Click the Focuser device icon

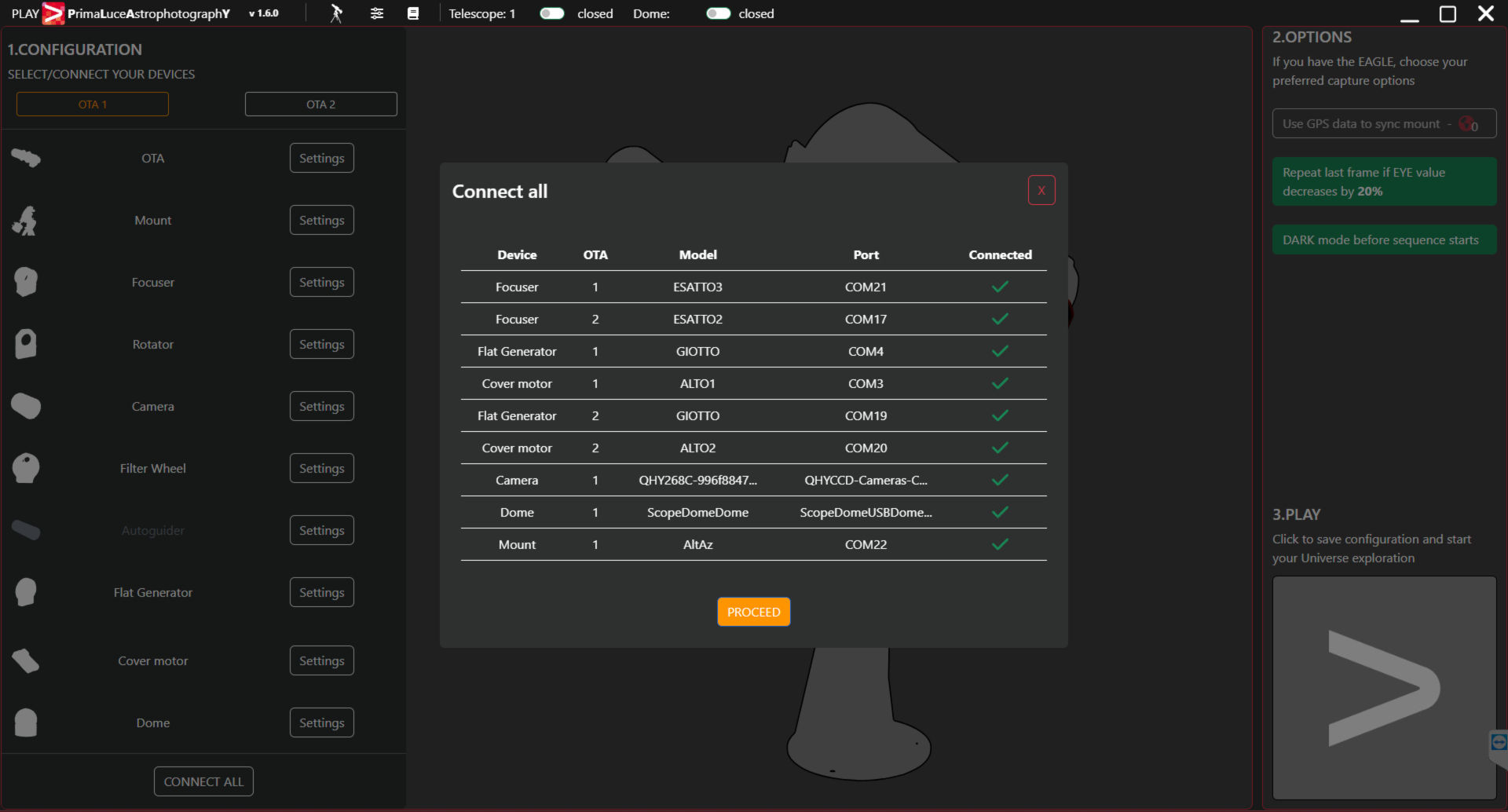point(26,282)
